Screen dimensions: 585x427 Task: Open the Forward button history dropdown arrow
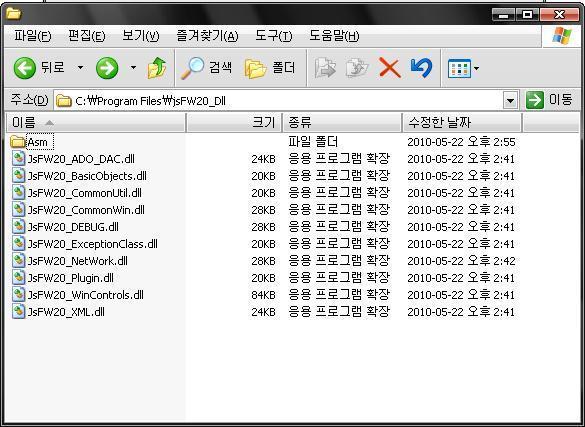click(x=133, y=68)
